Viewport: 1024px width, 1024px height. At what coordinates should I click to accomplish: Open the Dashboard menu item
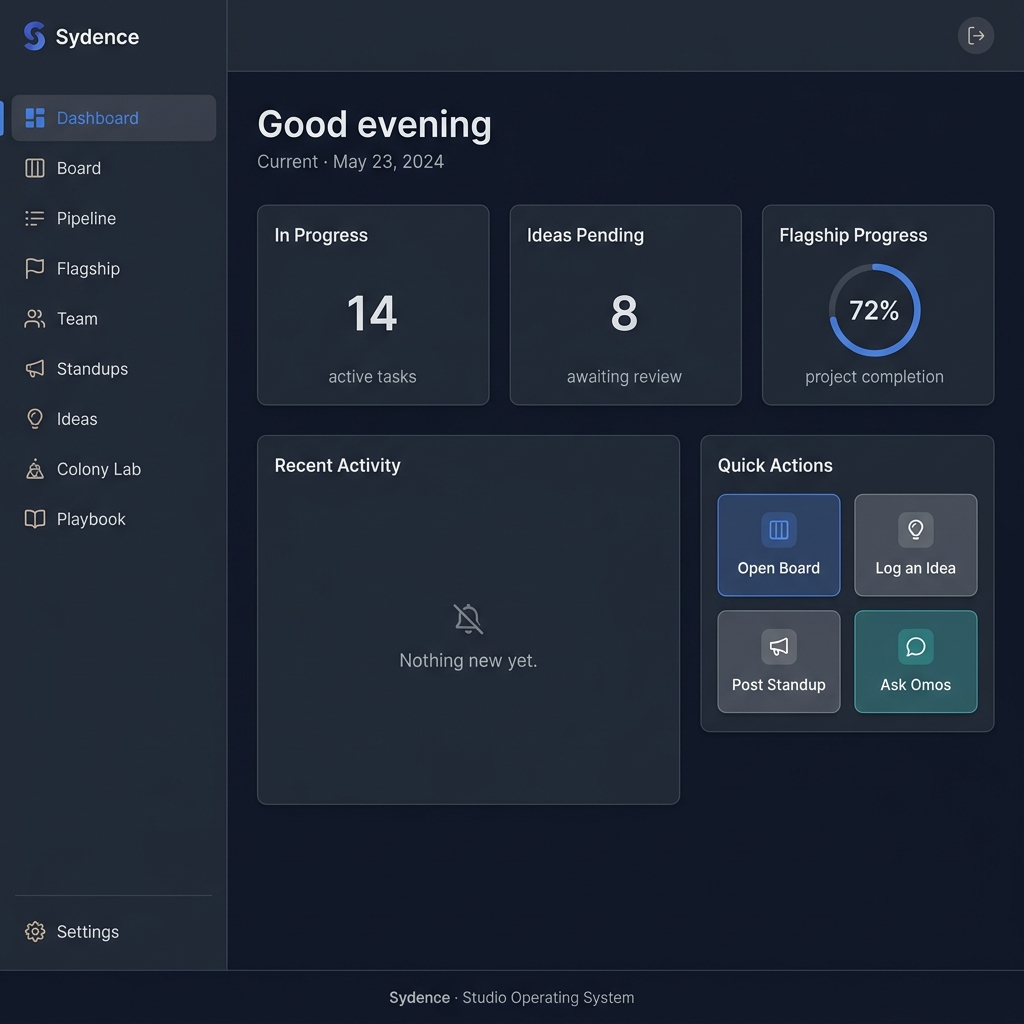coord(114,118)
